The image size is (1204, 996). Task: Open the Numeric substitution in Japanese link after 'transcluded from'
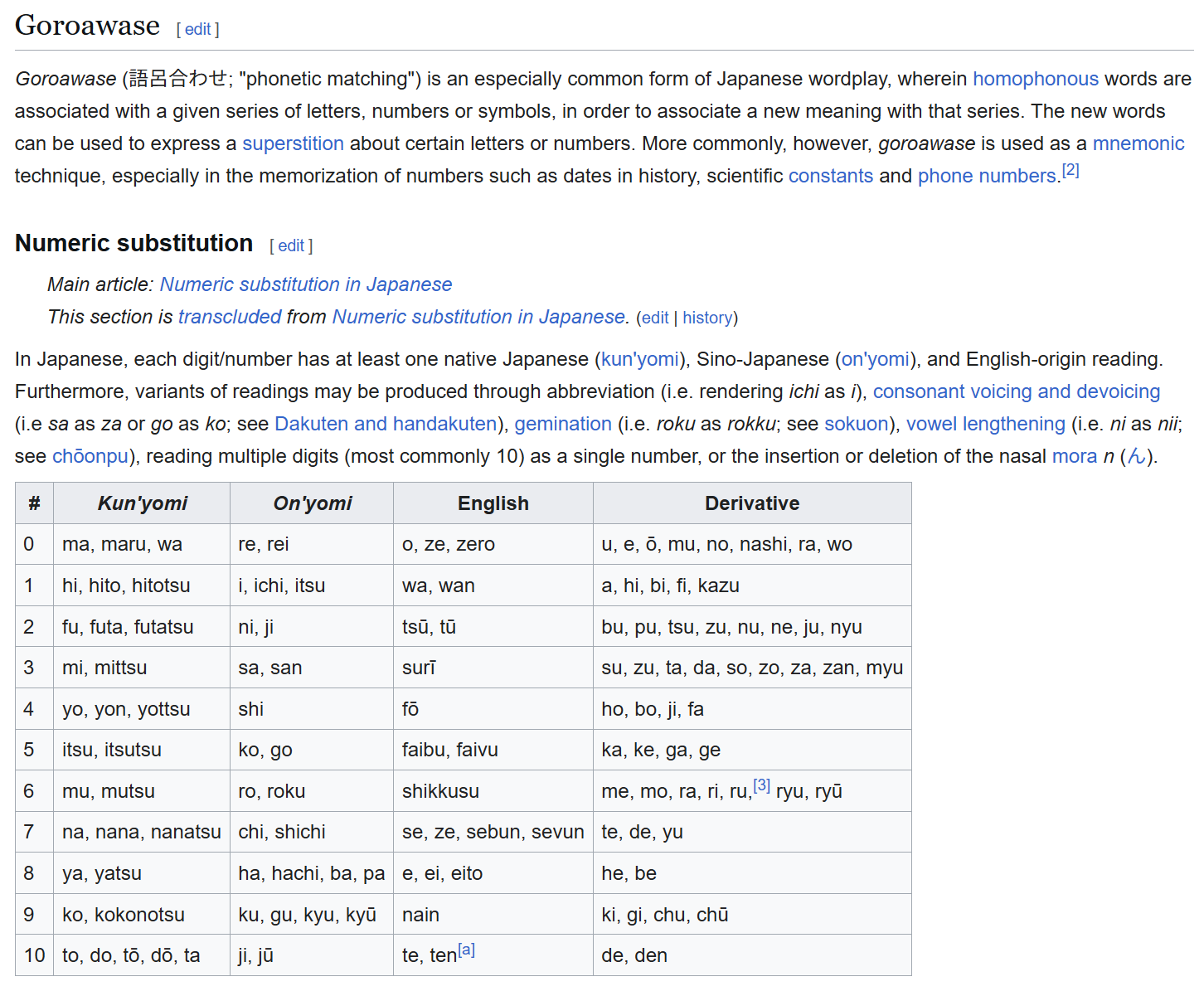point(478,317)
